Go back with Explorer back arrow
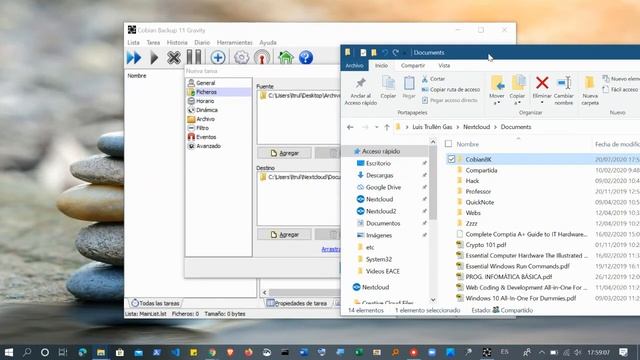Image resolution: width=640 pixels, height=360 pixels. click(350, 127)
